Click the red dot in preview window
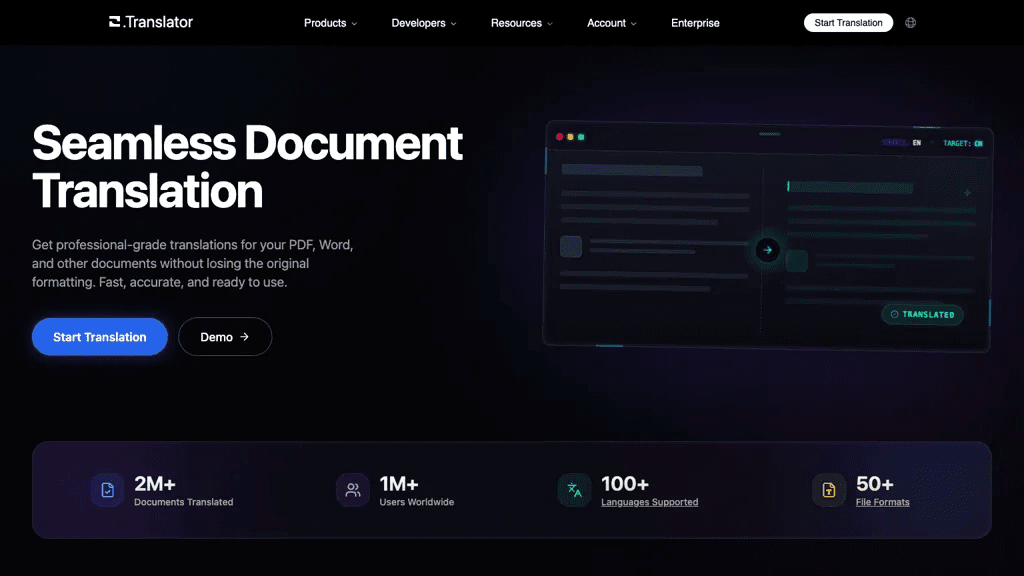This screenshot has height=576, width=1024. [x=560, y=137]
